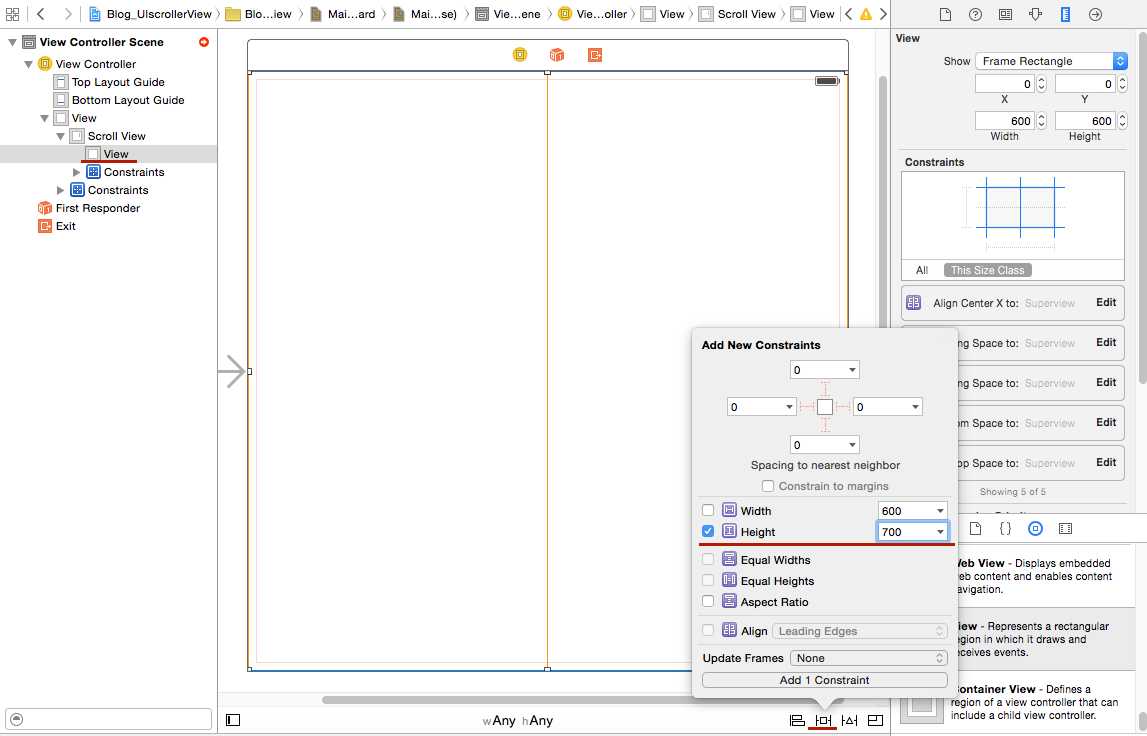Select yellow View Controller icon in scene dock
This screenshot has width=1147, height=736.
(519, 55)
